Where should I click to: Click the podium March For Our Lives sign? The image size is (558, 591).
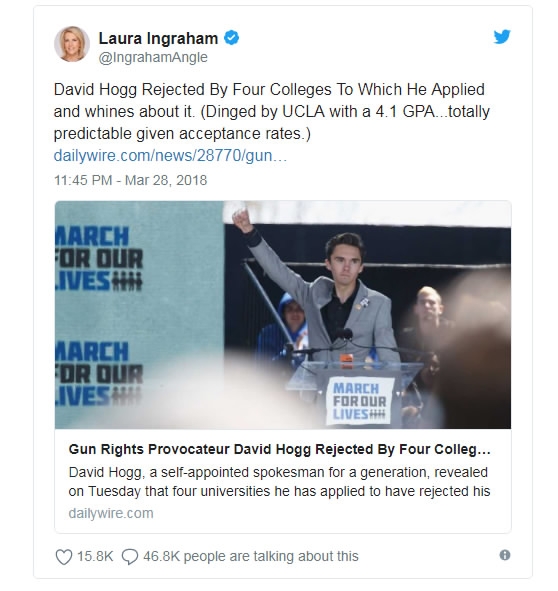[x=360, y=401]
